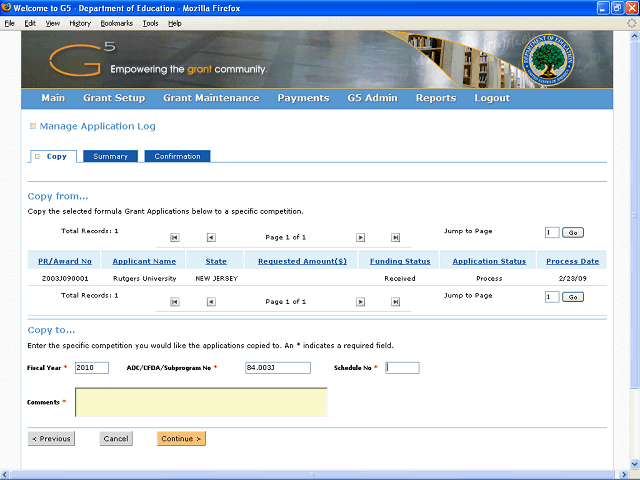
Task: Click the Rutgers University cell
Action: pyautogui.click(x=144, y=279)
